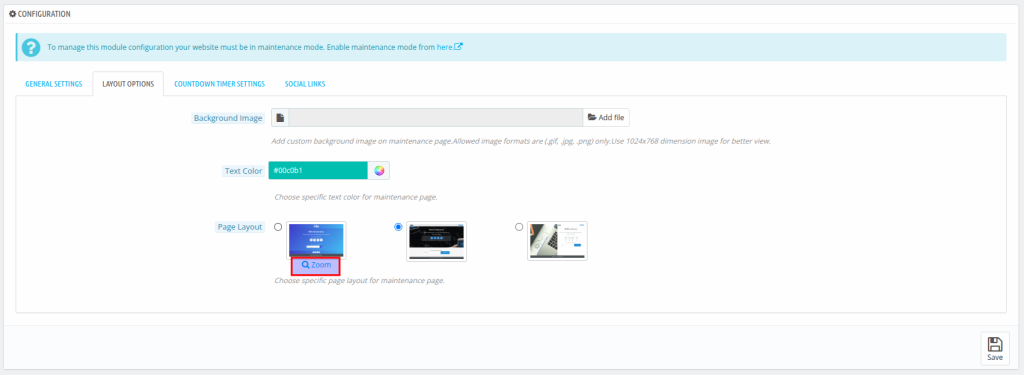Click the Background Image file path field
The height and width of the screenshot is (375, 1024).
pyautogui.click(x=436, y=118)
